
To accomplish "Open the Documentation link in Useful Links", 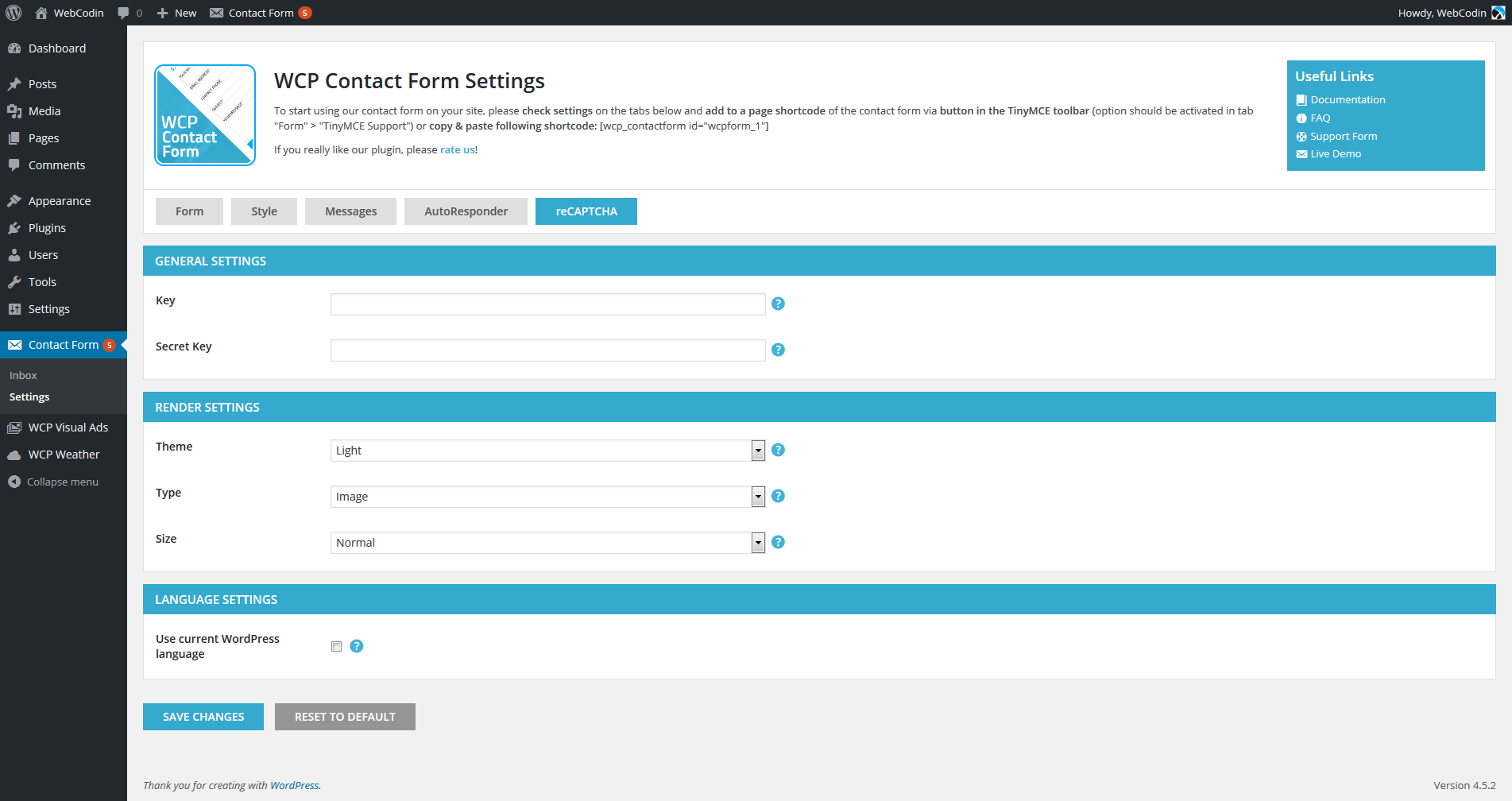I will [1348, 100].
